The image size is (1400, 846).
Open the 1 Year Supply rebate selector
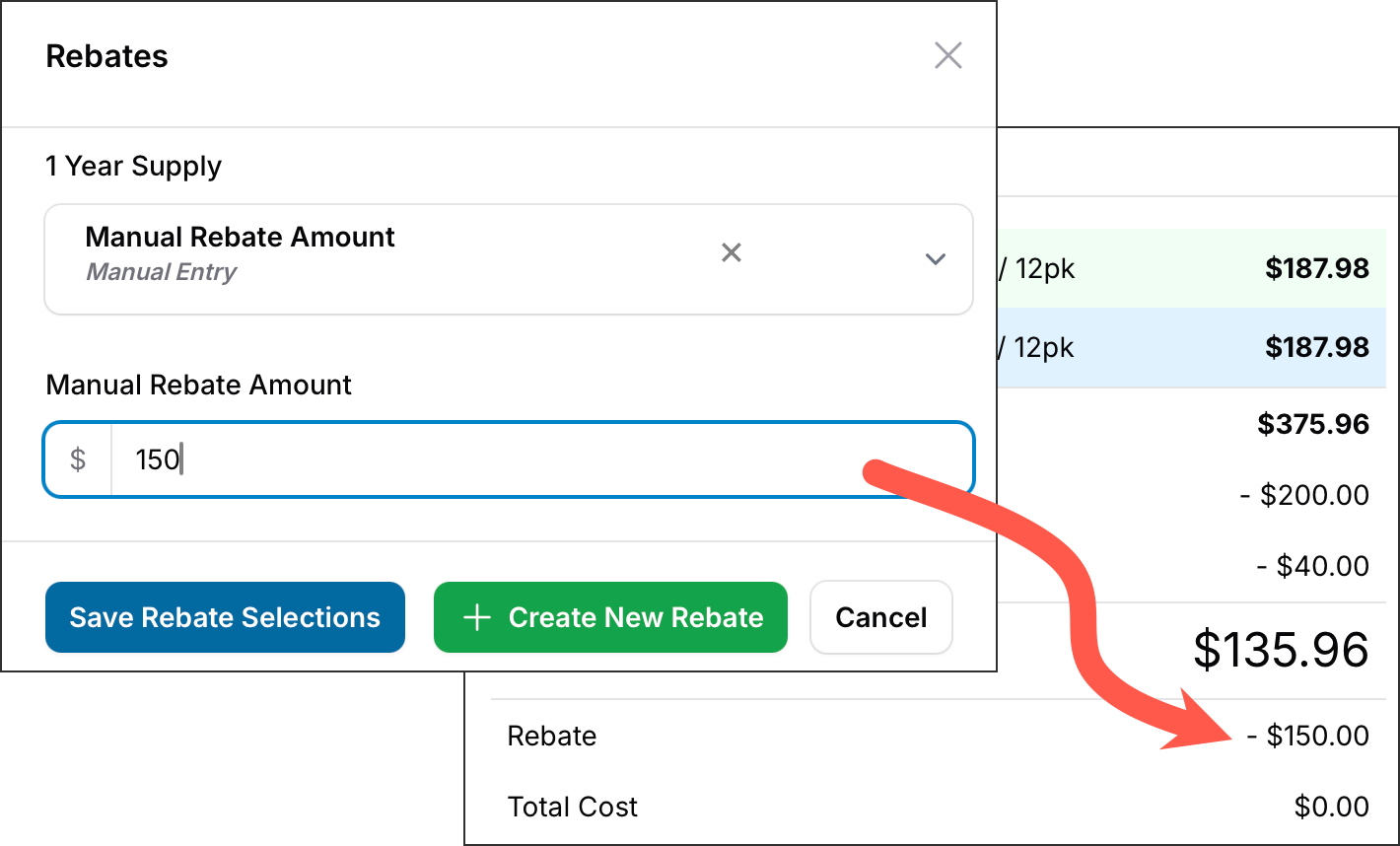pyautogui.click(x=394, y=258)
